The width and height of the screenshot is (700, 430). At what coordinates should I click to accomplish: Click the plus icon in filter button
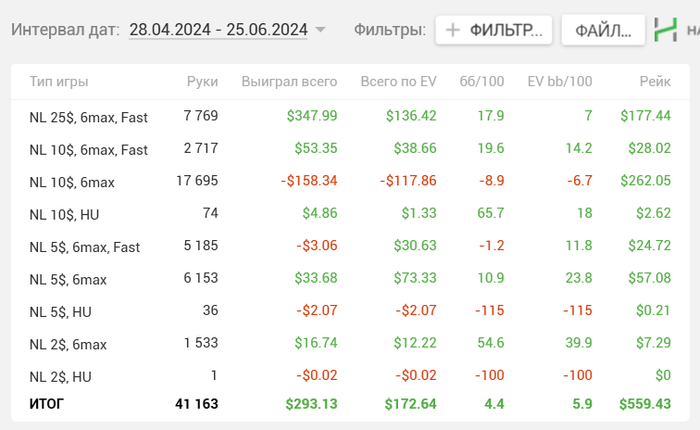453,30
